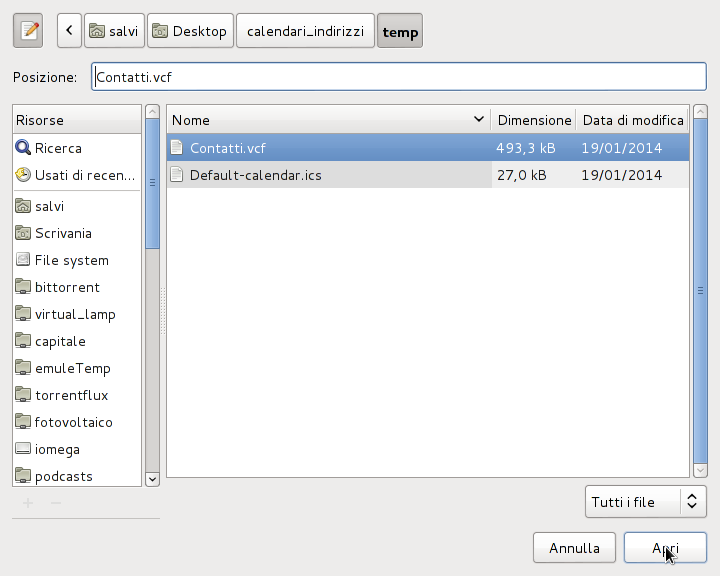Viewport: 720px width, 576px height.
Task: Open the Tutti i file filter dropdown
Action: pyautogui.click(x=646, y=502)
